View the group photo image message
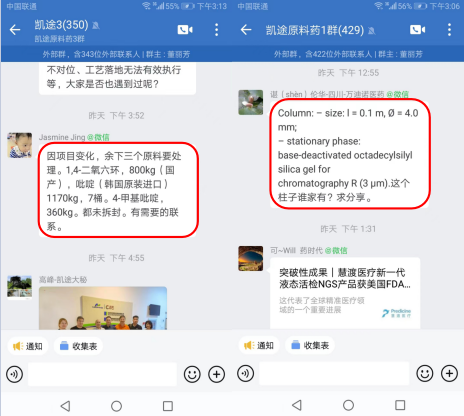The height and width of the screenshot is (416, 464). [103, 308]
